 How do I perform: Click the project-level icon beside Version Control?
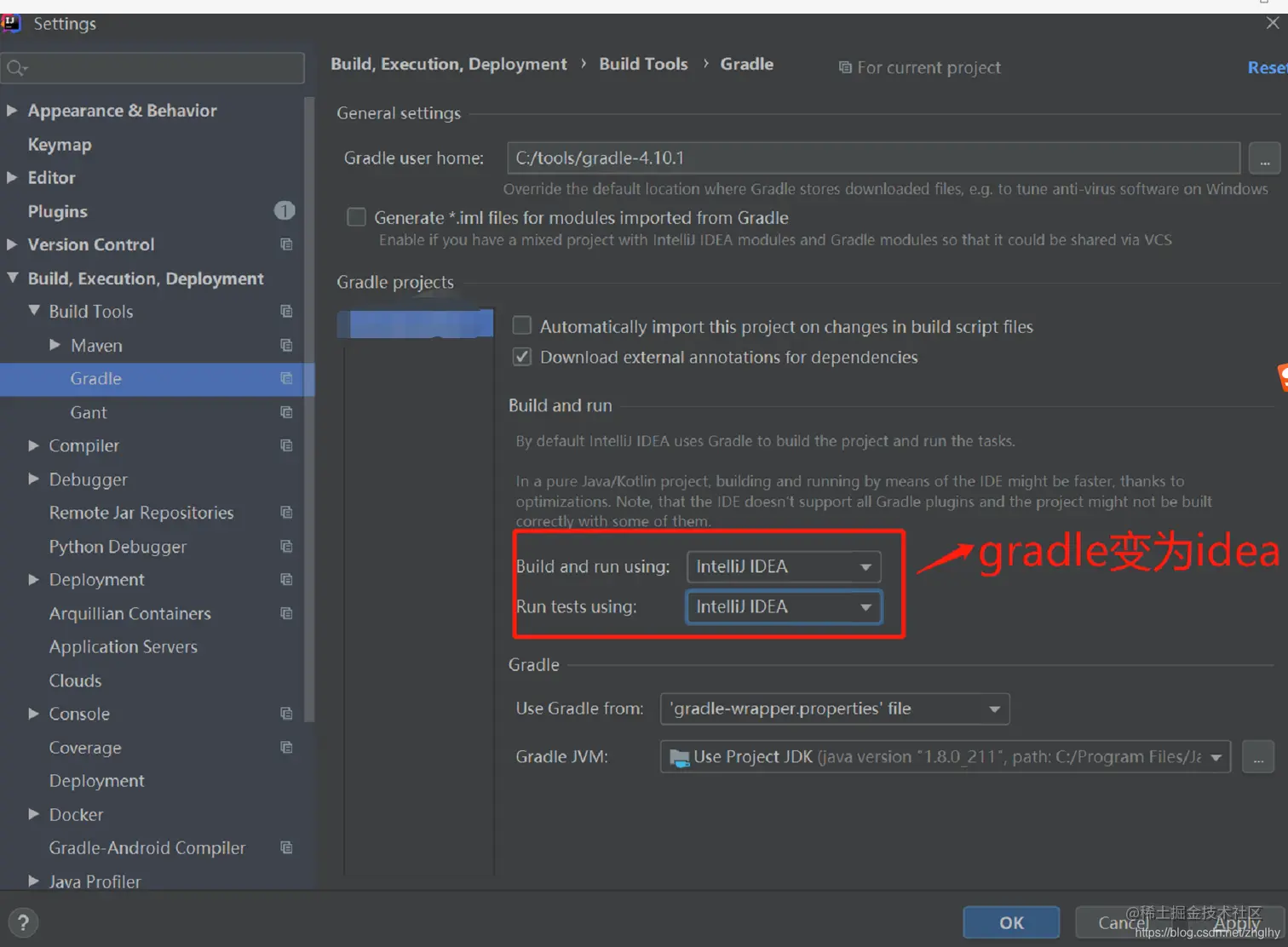[286, 244]
